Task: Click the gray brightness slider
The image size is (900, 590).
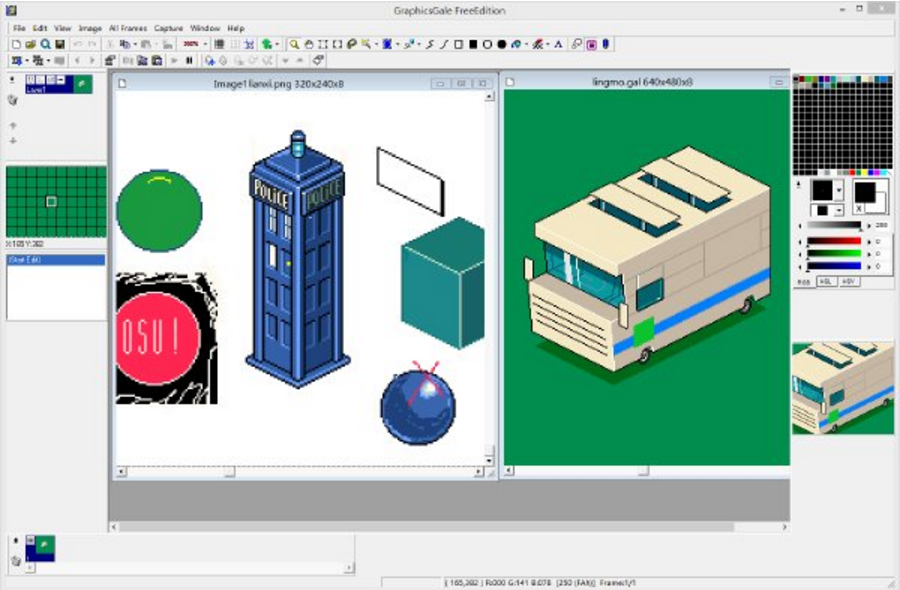Action: pos(834,225)
